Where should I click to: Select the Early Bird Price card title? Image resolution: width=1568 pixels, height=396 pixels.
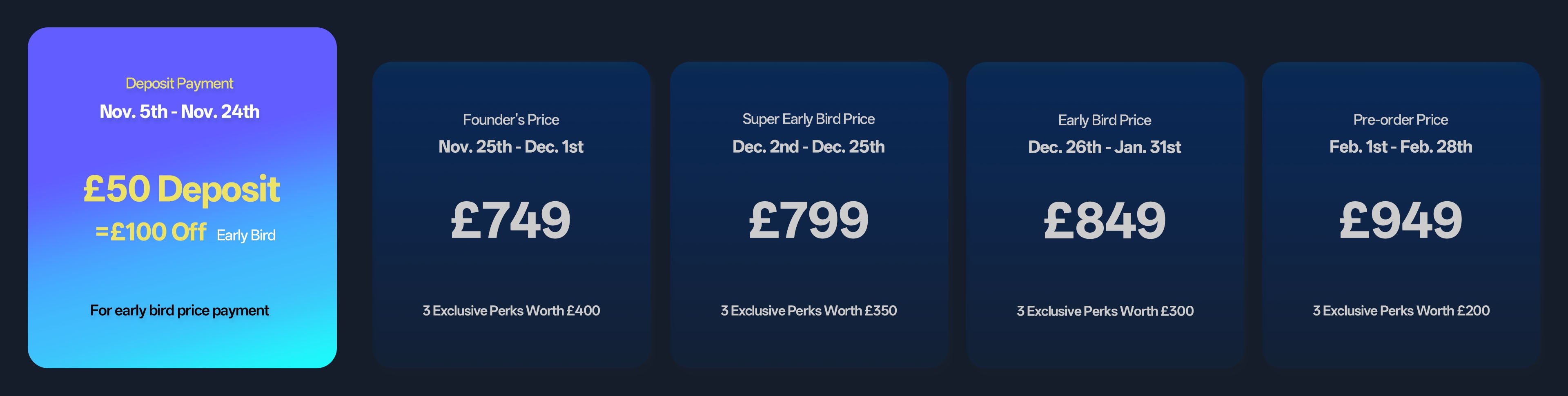[1104, 120]
